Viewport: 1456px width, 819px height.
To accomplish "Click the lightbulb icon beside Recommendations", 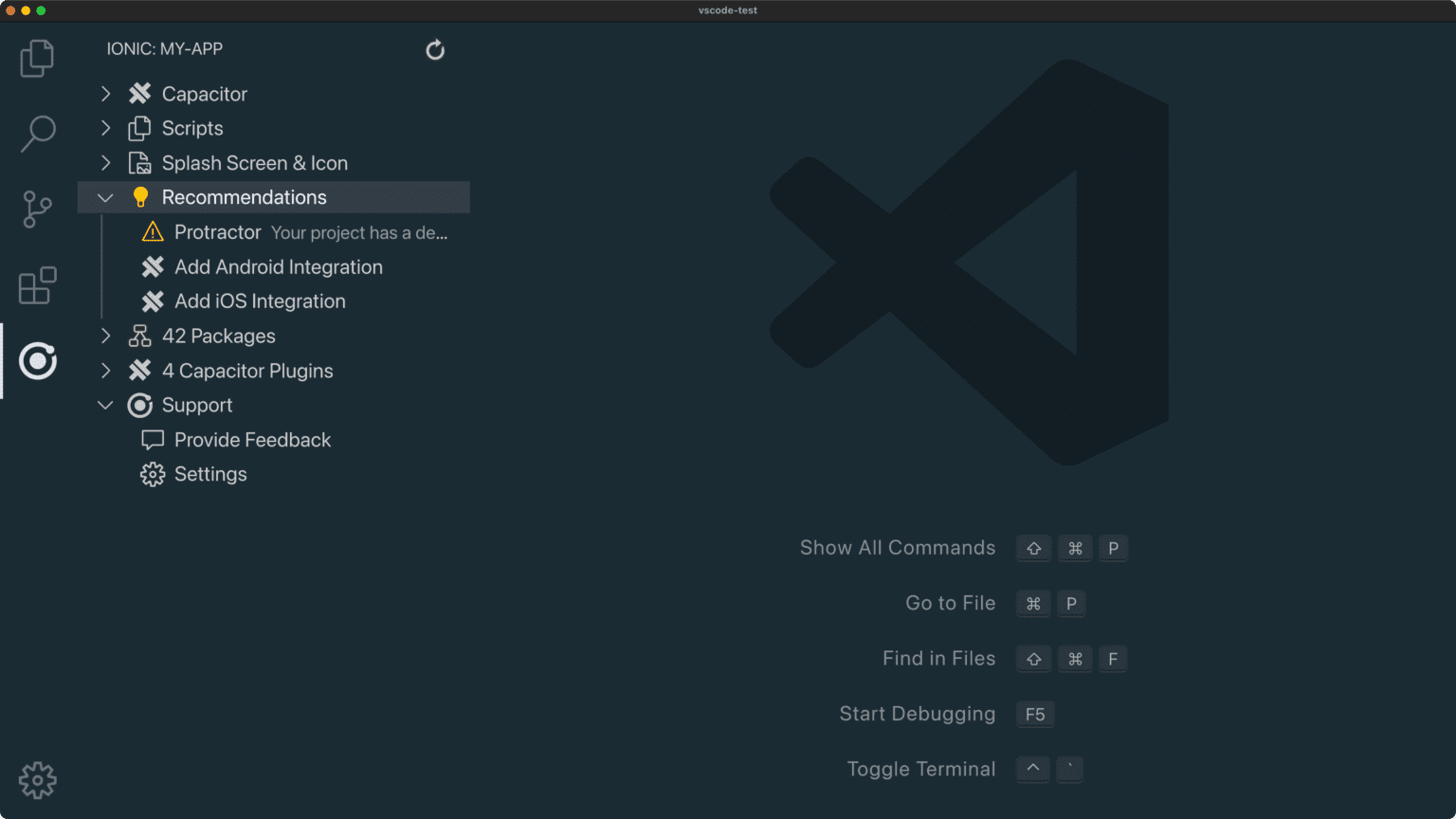I will click(x=140, y=197).
